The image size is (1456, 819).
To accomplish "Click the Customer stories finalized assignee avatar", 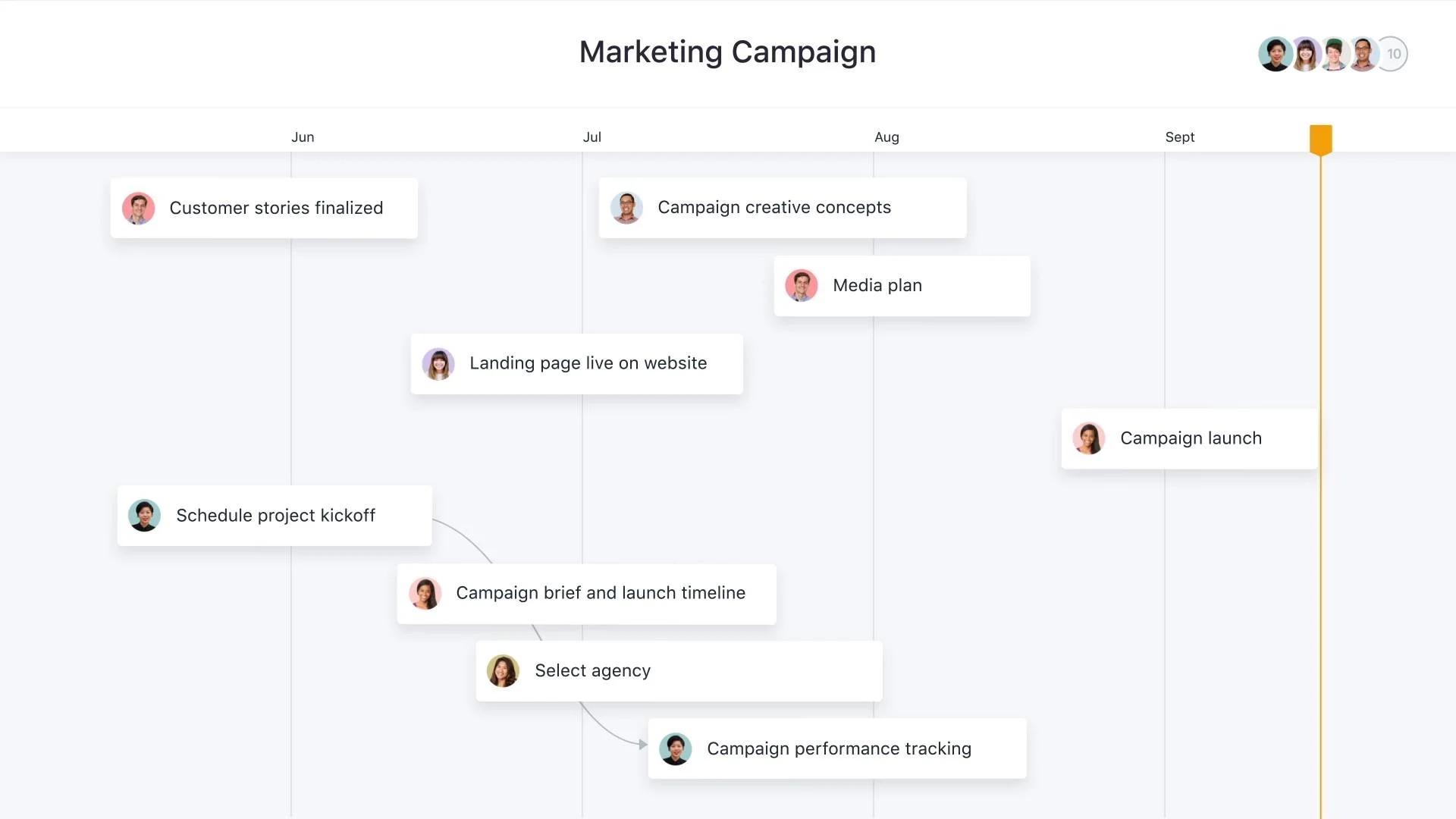I will pos(139,208).
